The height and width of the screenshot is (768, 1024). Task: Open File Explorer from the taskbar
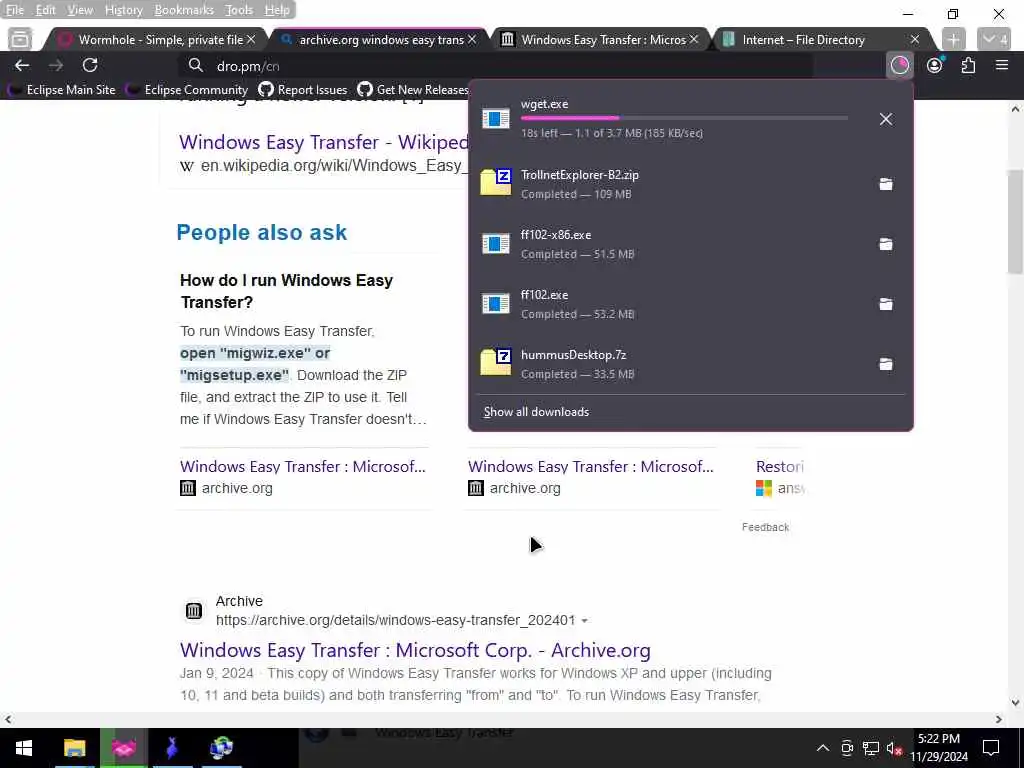[x=74, y=748]
